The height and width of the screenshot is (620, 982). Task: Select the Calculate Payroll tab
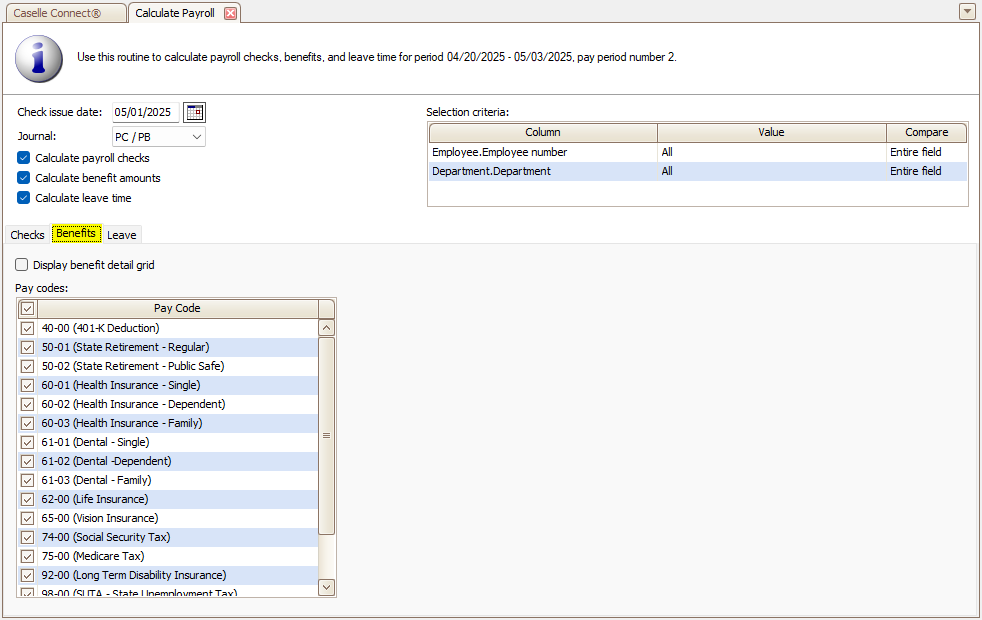[175, 13]
